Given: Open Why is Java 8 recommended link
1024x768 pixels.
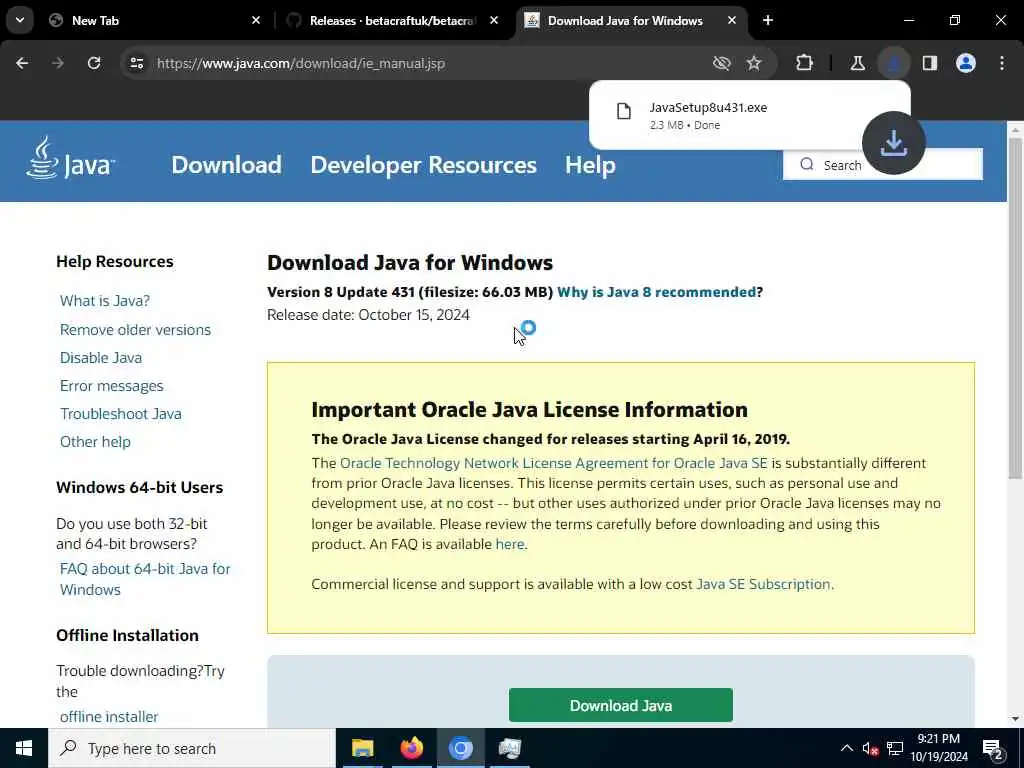Looking at the screenshot, I should point(656,292).
